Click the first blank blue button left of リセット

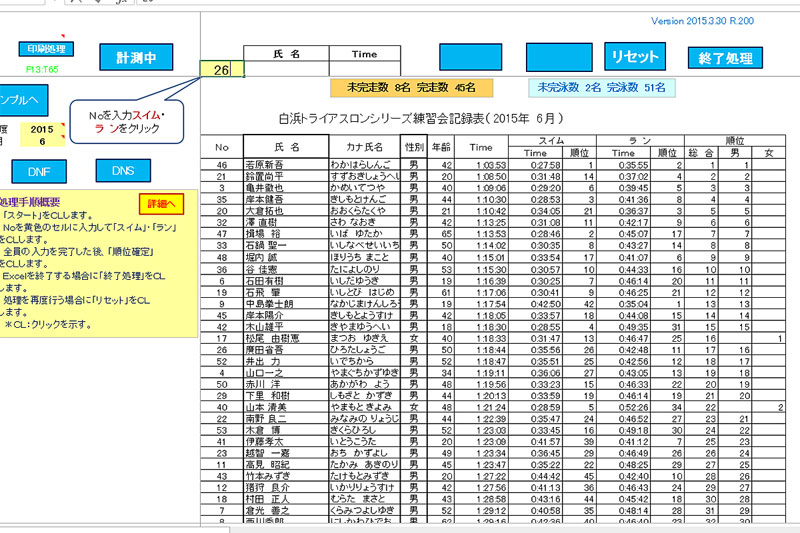coord(470,56)
